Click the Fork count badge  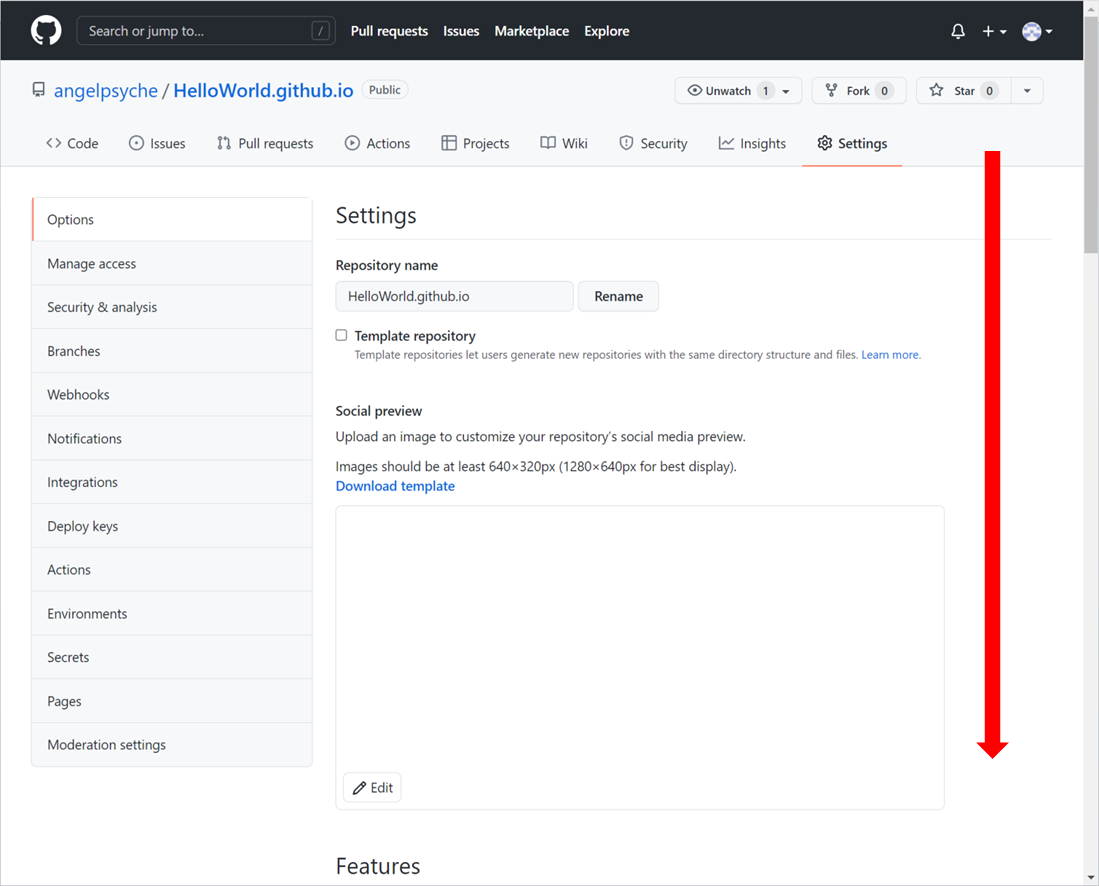(885, 90)
